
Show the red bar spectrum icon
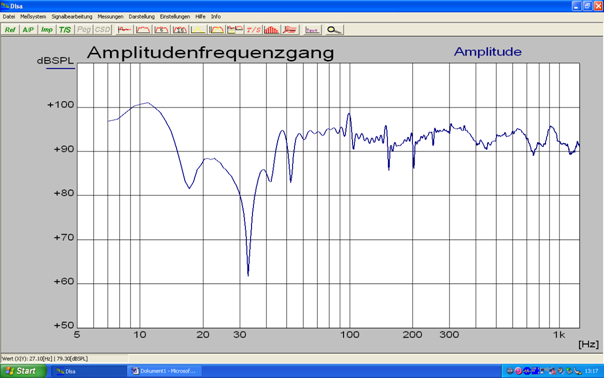272,30
